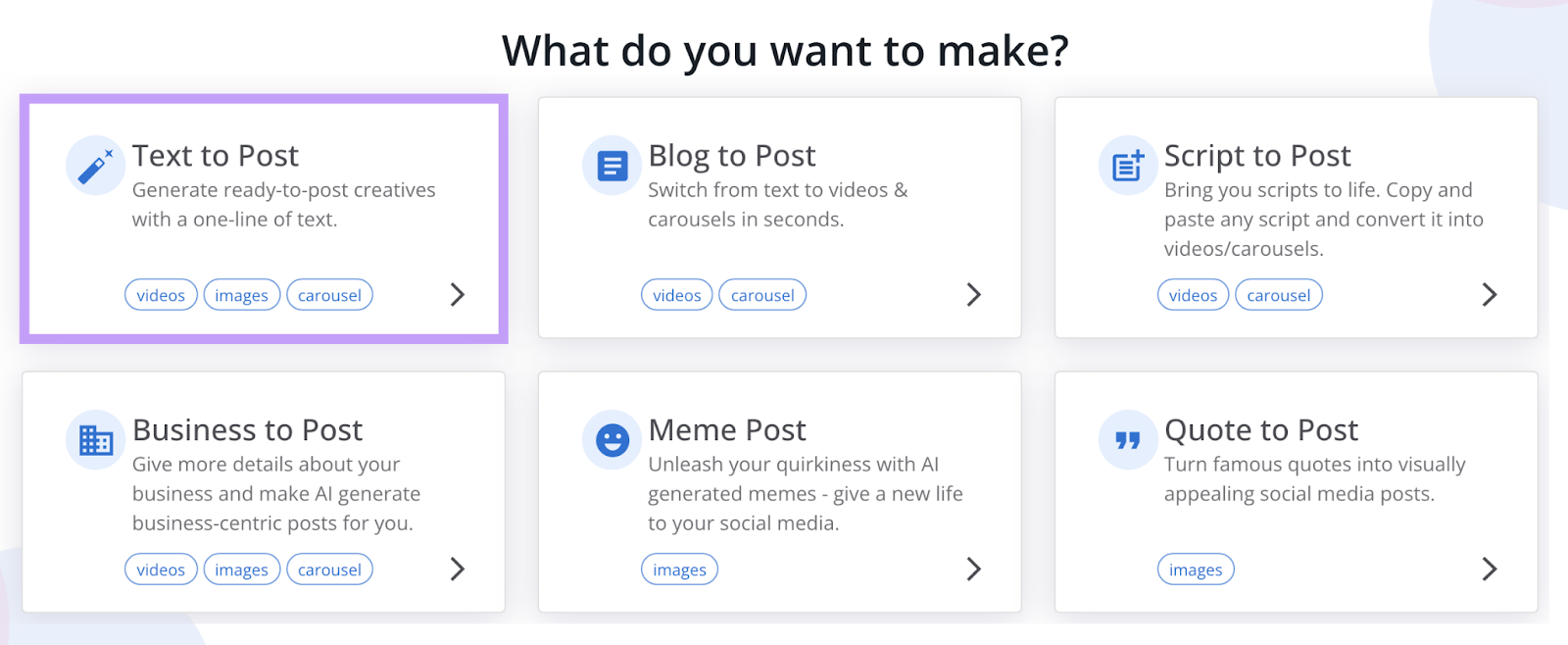Select the images tag on Meme Post
The image size is (1568, 645).
pyautogui.click(x=679, y=569)
